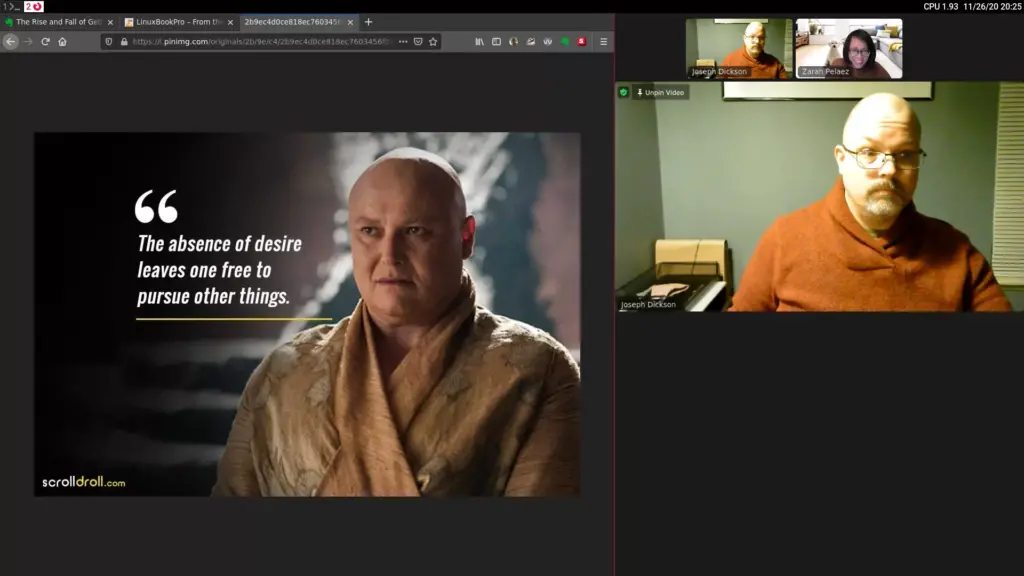Close the LinuxBookPro tab
The width and height of the screenshot is (1024, 576).
(x=230, y=22)
